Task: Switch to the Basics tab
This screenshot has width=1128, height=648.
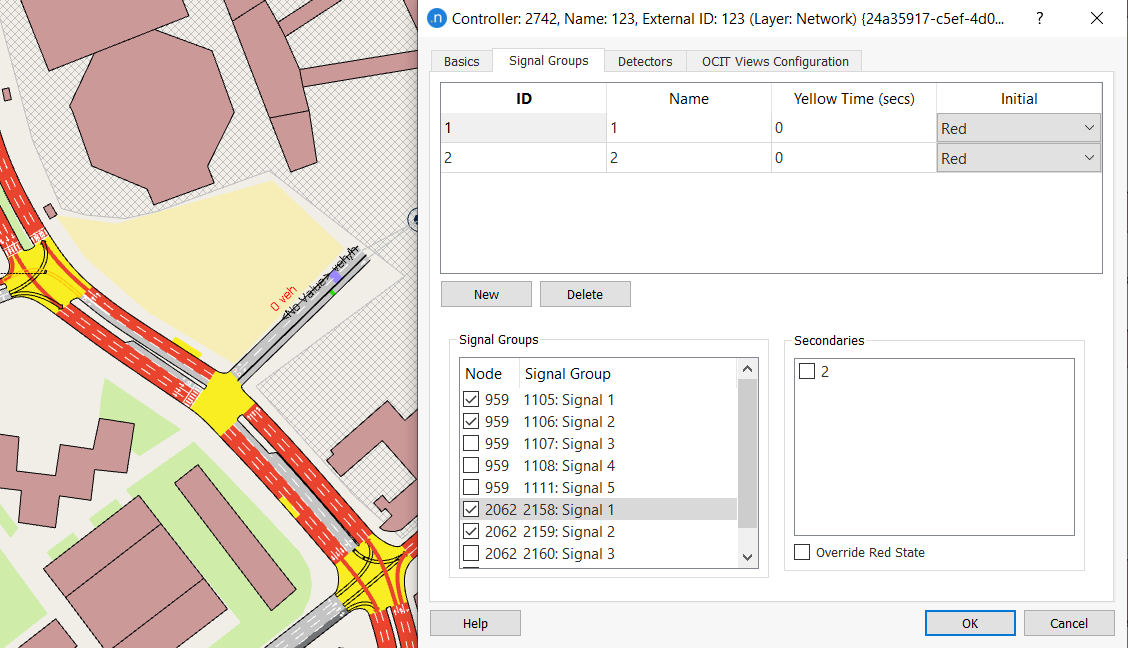Action: [461, 61]
